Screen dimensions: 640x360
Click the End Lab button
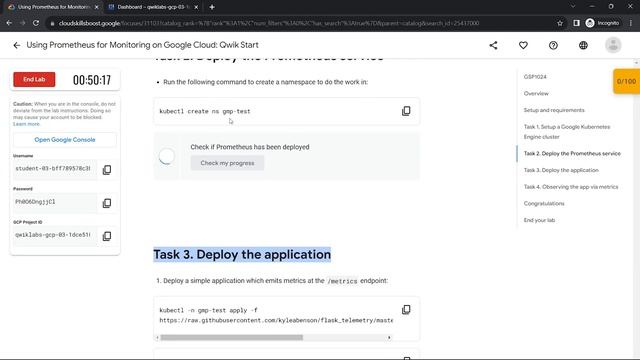tap(34, 80)
